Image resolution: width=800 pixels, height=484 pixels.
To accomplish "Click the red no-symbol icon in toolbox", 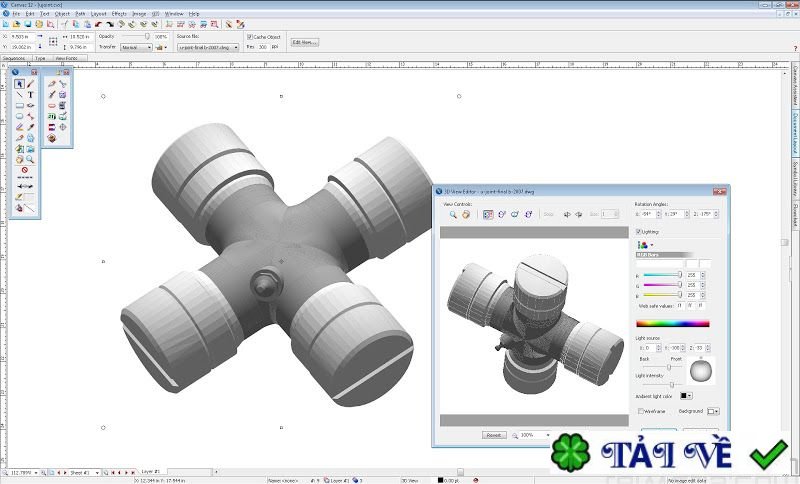I will point(24,172).
